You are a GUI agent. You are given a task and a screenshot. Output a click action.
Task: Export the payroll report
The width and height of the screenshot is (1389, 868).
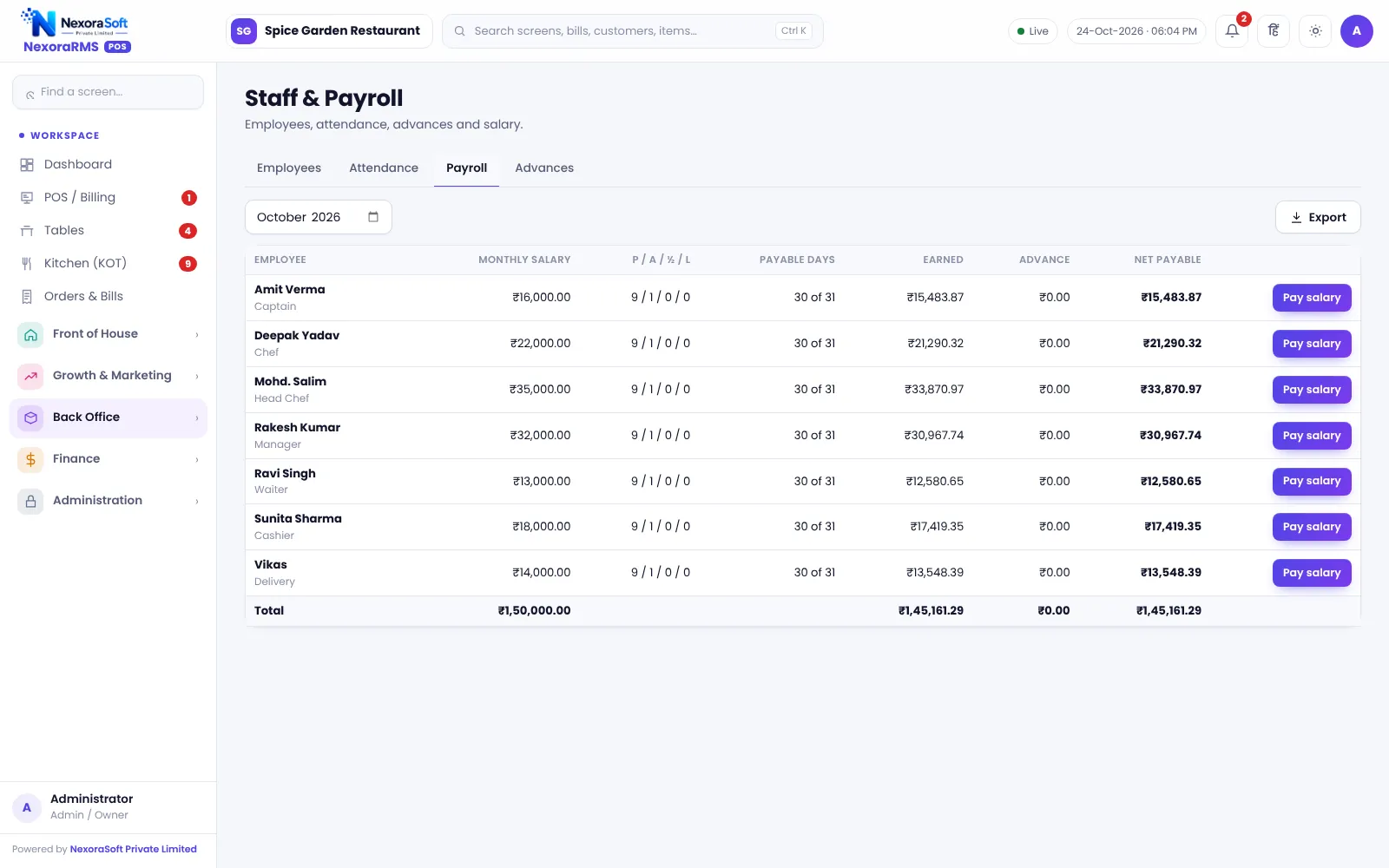coord(1318,218)
